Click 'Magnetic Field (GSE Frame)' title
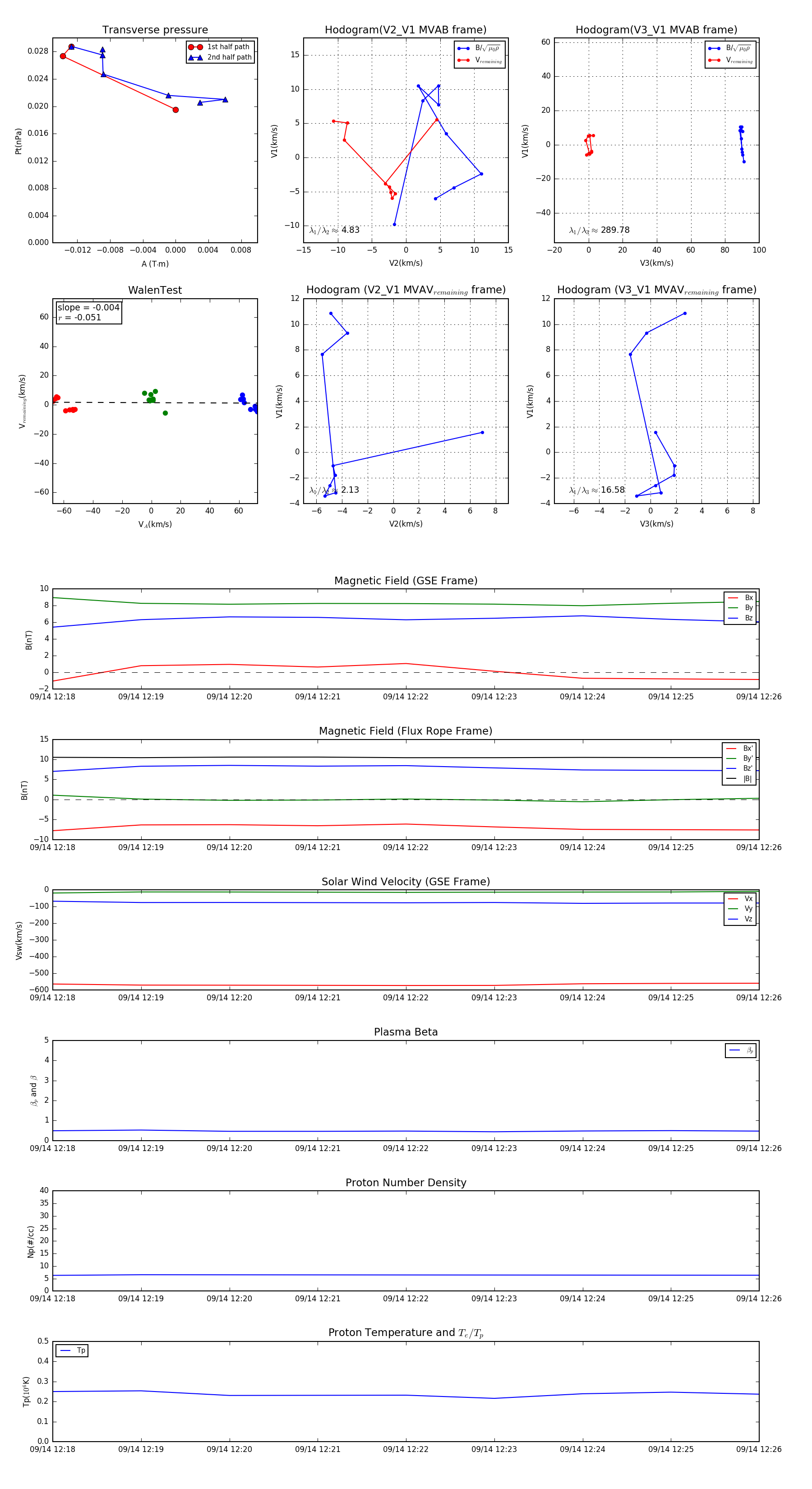The width and height of the screenshot is (812, 1489). 406,580
